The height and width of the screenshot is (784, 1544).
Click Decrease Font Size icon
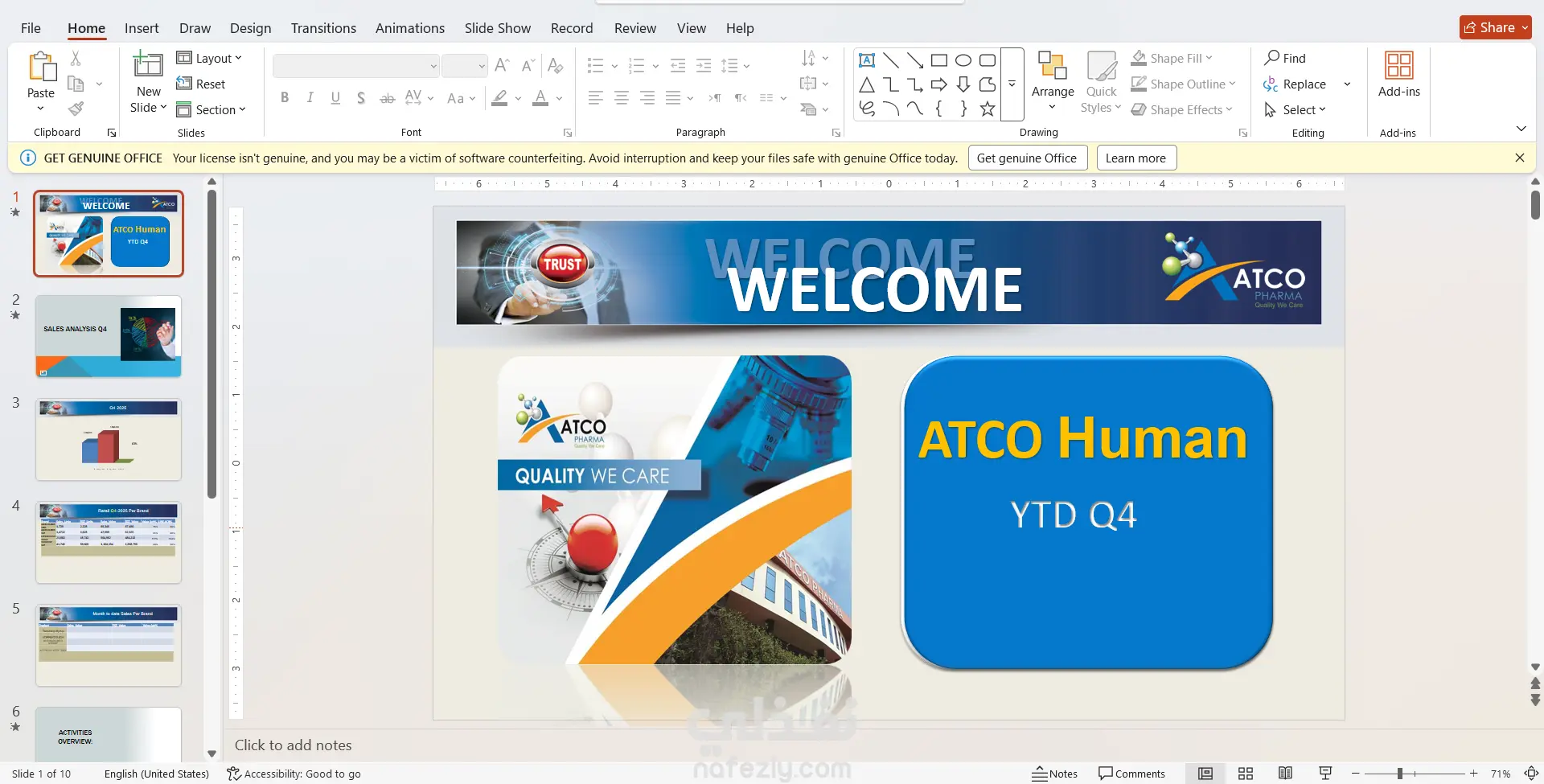528,65
